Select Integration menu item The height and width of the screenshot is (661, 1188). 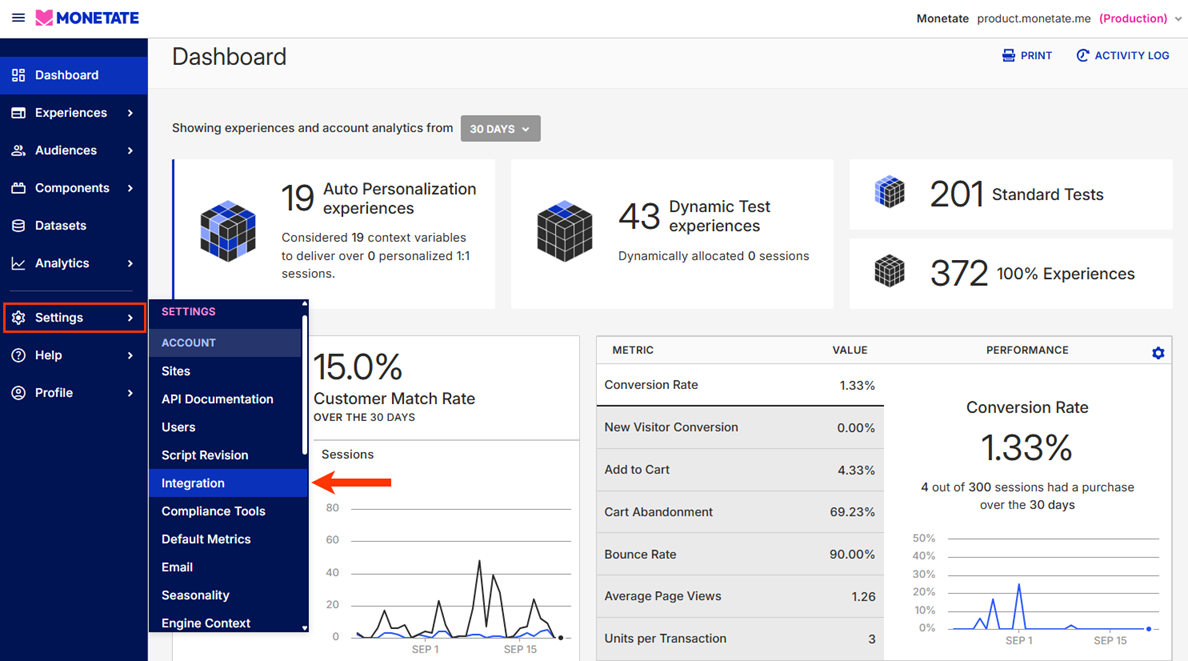[227, 483]
